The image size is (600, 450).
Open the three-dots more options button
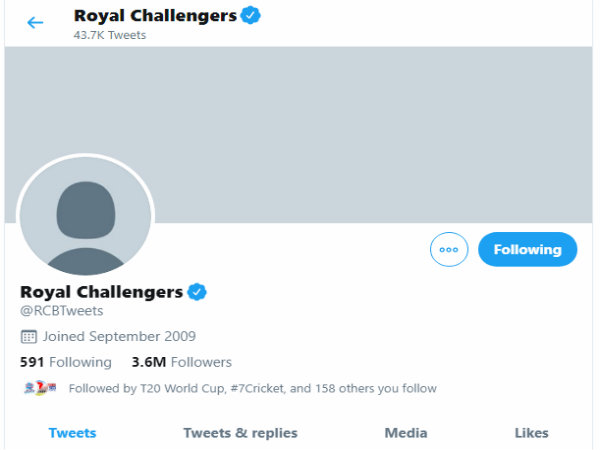[x=449, y=249]
